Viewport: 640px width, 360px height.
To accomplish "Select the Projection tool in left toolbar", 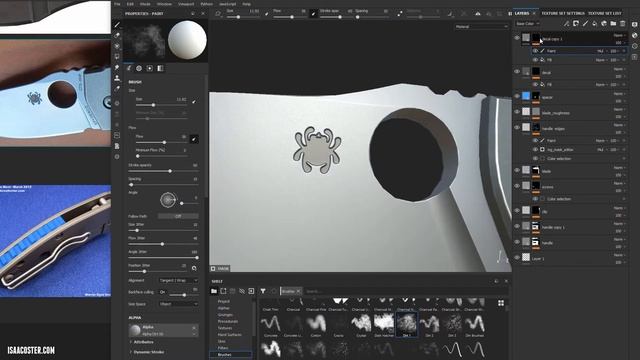I will pos(117,46).
